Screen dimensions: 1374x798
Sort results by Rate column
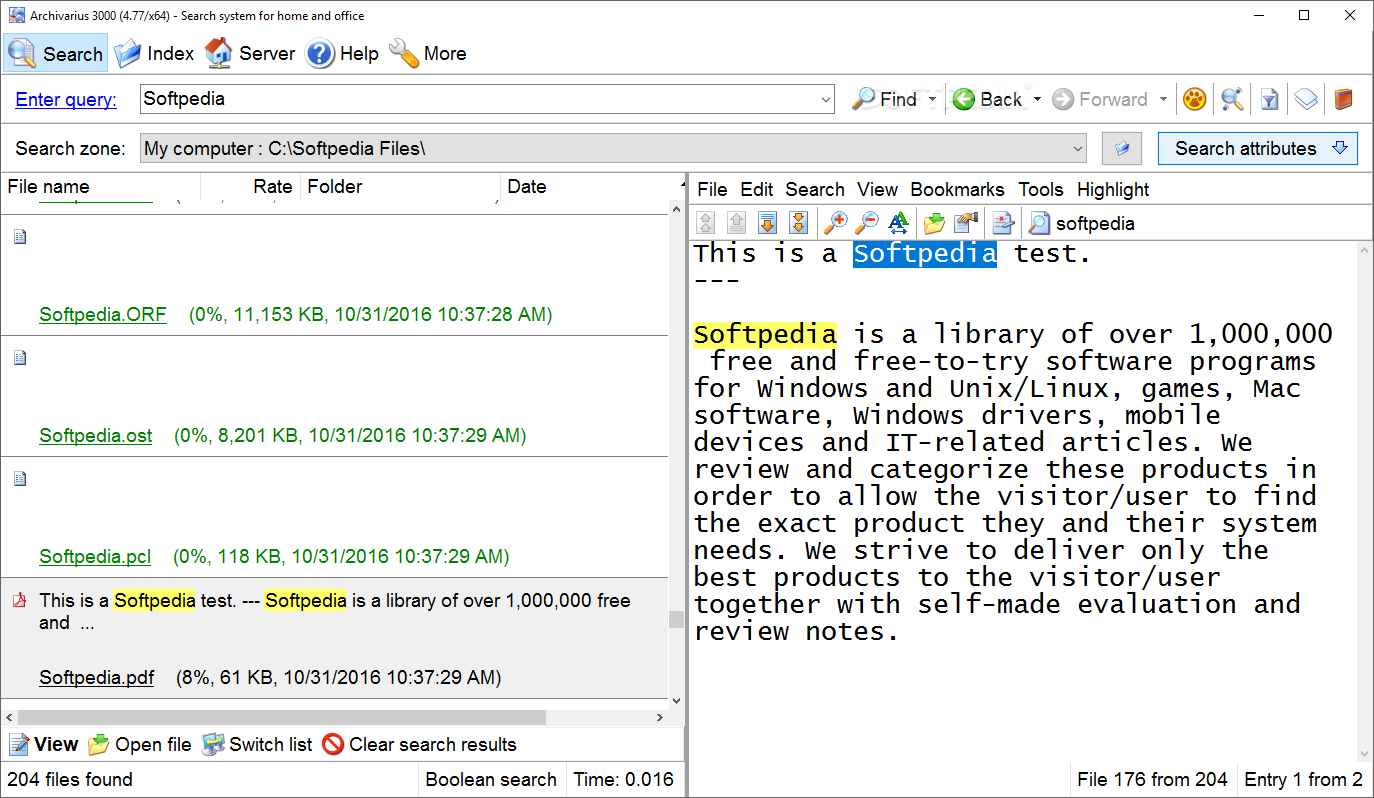pyautogui.click(x=250, y=186)
